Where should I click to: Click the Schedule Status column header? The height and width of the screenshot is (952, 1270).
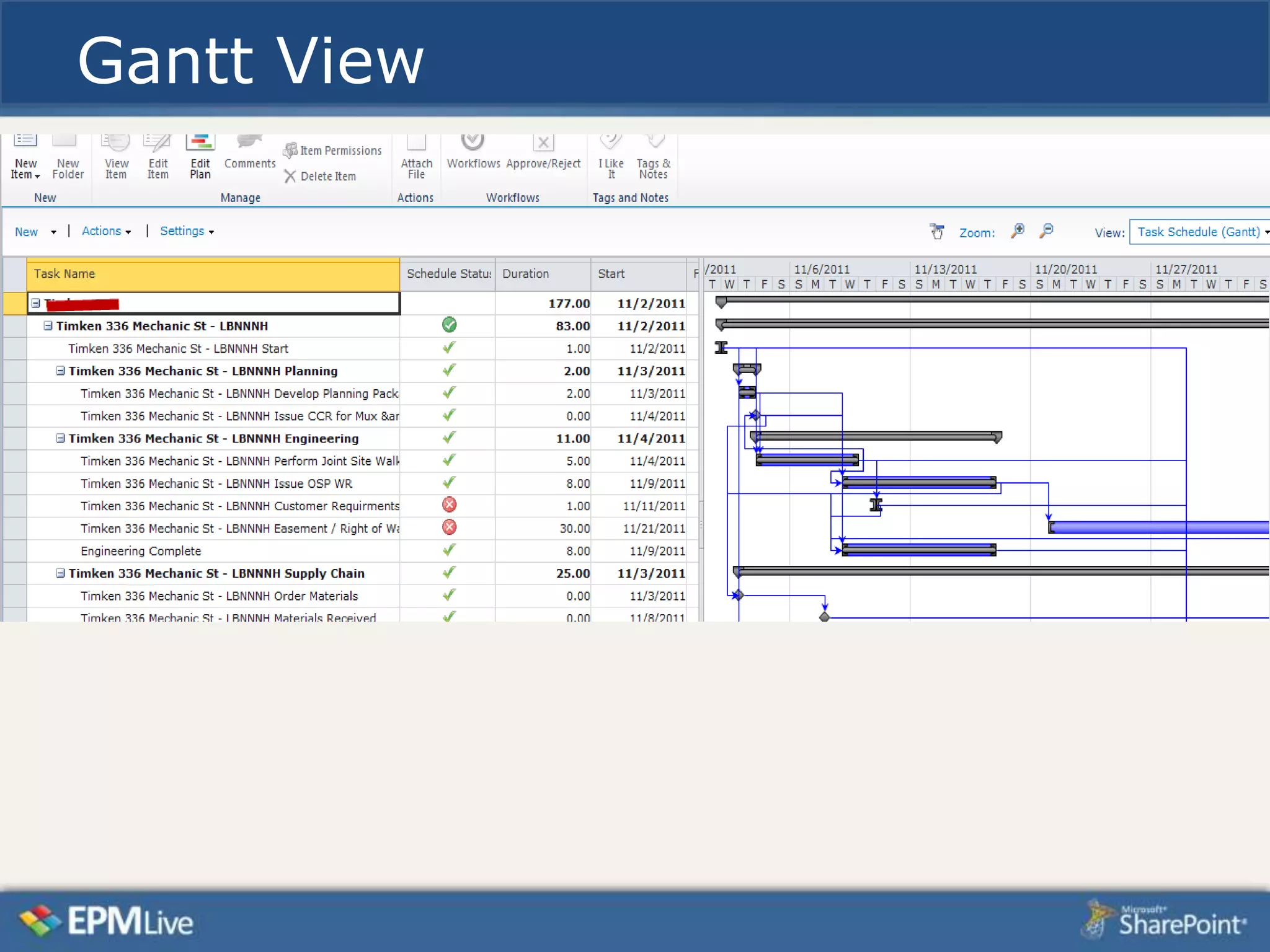tap(448, 274)
